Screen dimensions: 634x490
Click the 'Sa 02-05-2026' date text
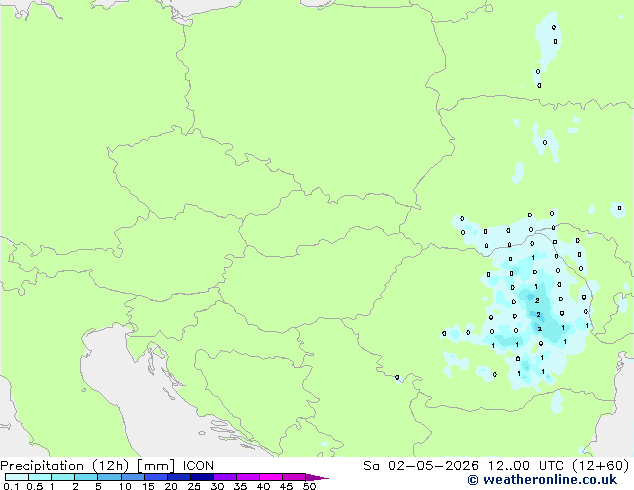pos(421,466)
